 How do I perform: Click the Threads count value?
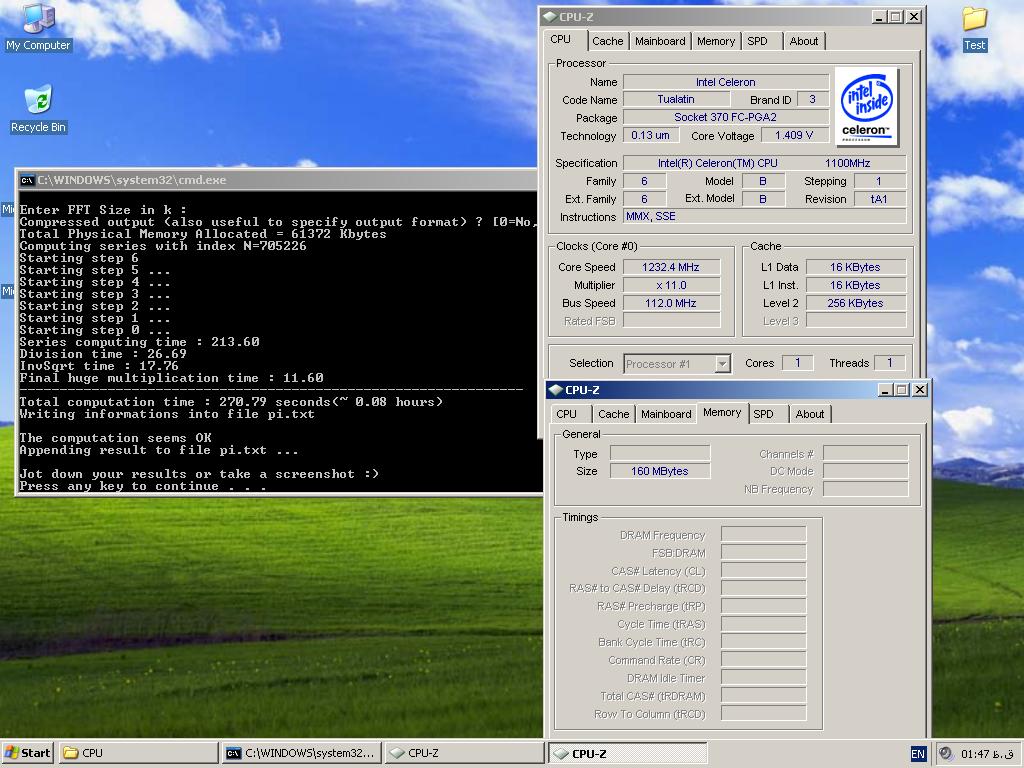[x=889, y=362]
